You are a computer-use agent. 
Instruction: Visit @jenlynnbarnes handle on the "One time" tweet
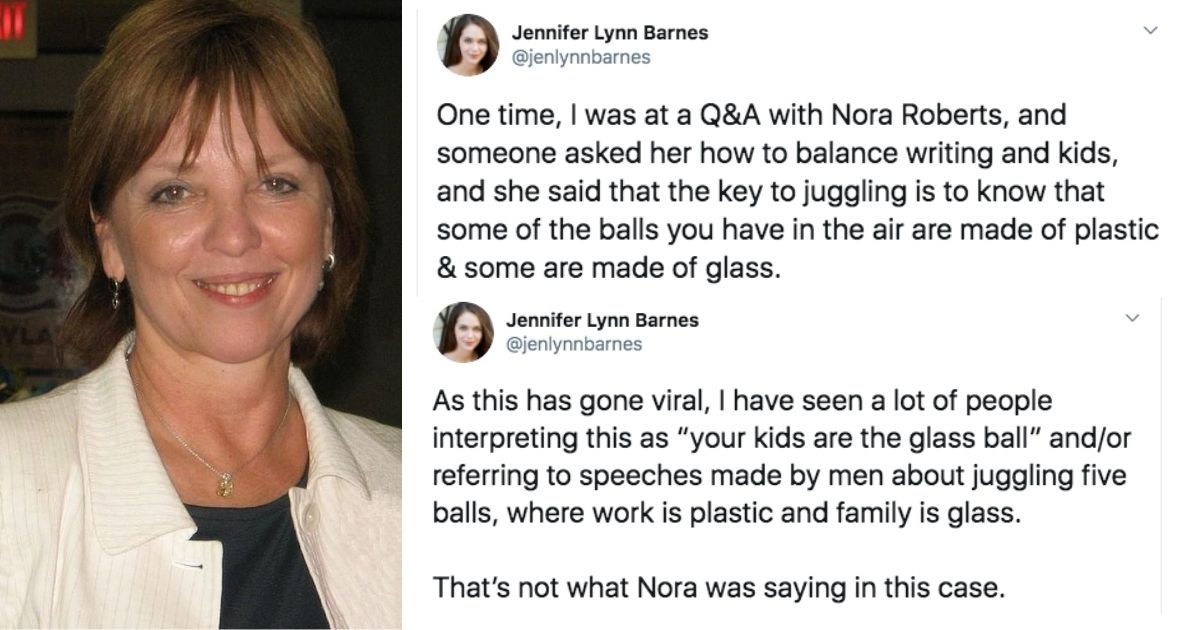tap(581, 57)
